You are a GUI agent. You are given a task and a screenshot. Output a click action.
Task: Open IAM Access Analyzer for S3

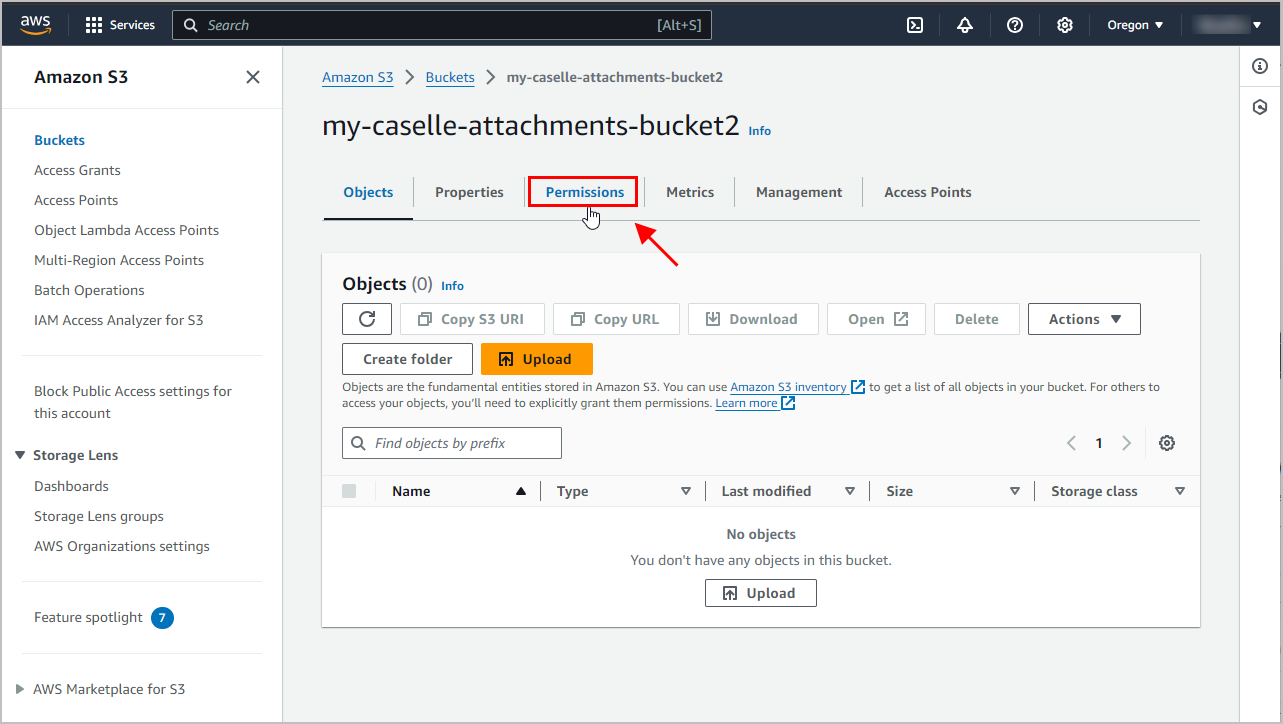[x=118, y=320]
